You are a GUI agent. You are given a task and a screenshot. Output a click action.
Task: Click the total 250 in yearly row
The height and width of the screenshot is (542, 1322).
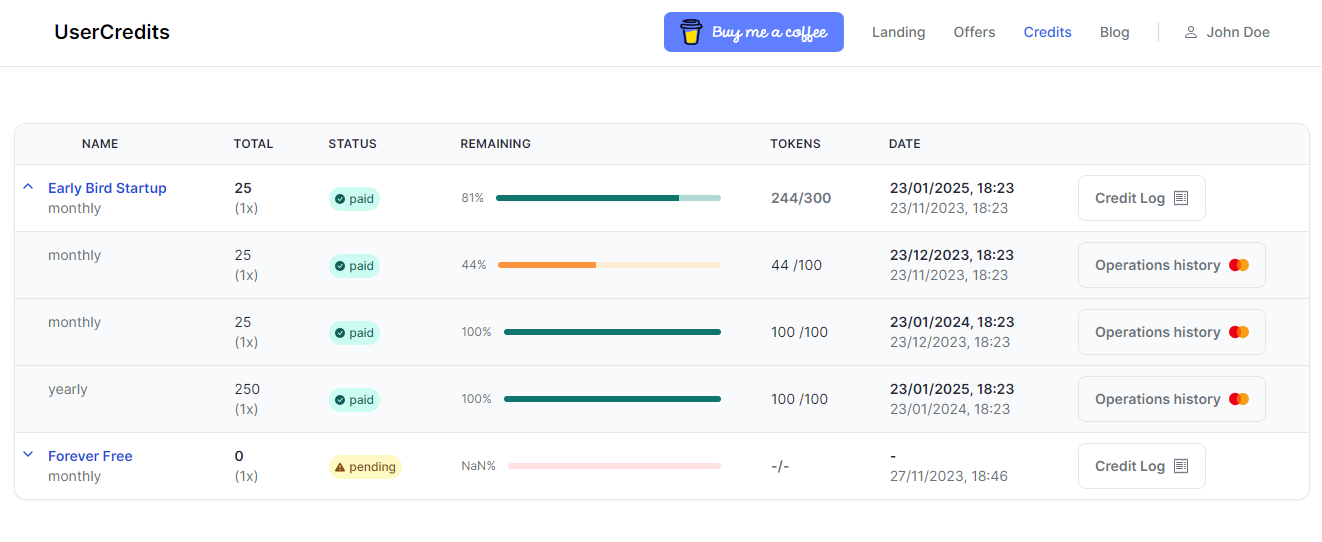coord(247,389)
